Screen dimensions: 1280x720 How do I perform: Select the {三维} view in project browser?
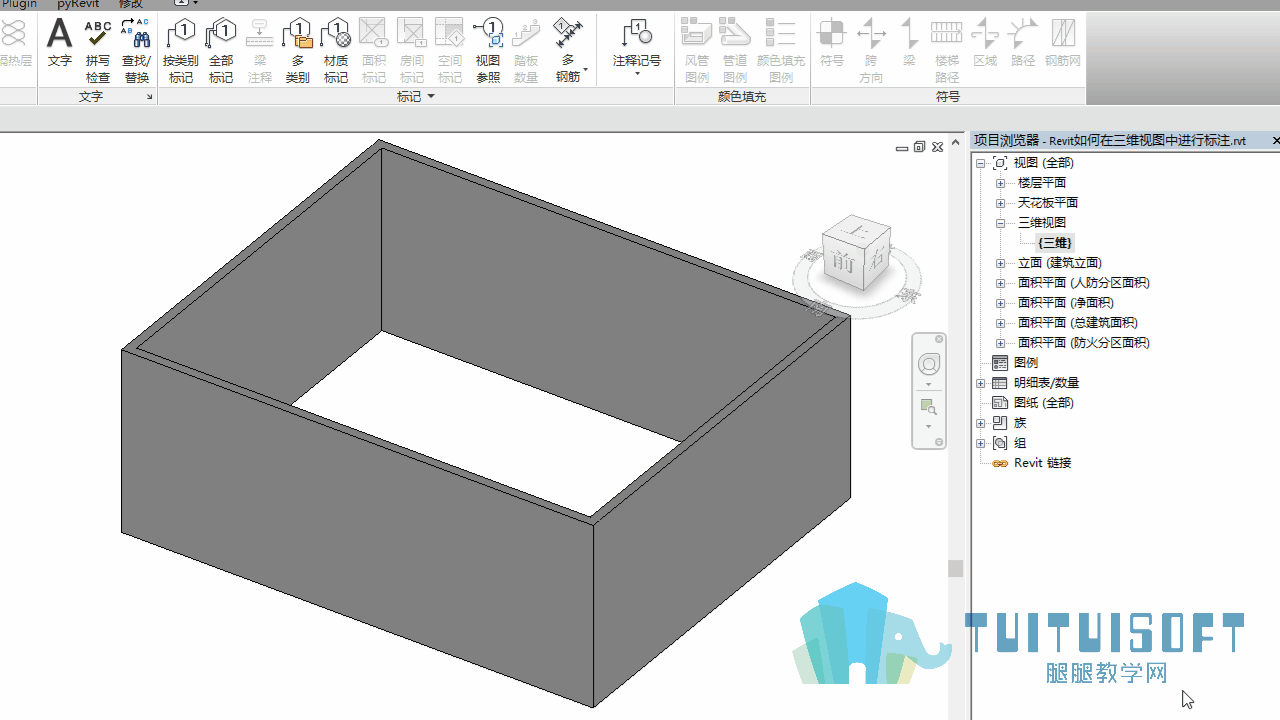coord(1055,243)
